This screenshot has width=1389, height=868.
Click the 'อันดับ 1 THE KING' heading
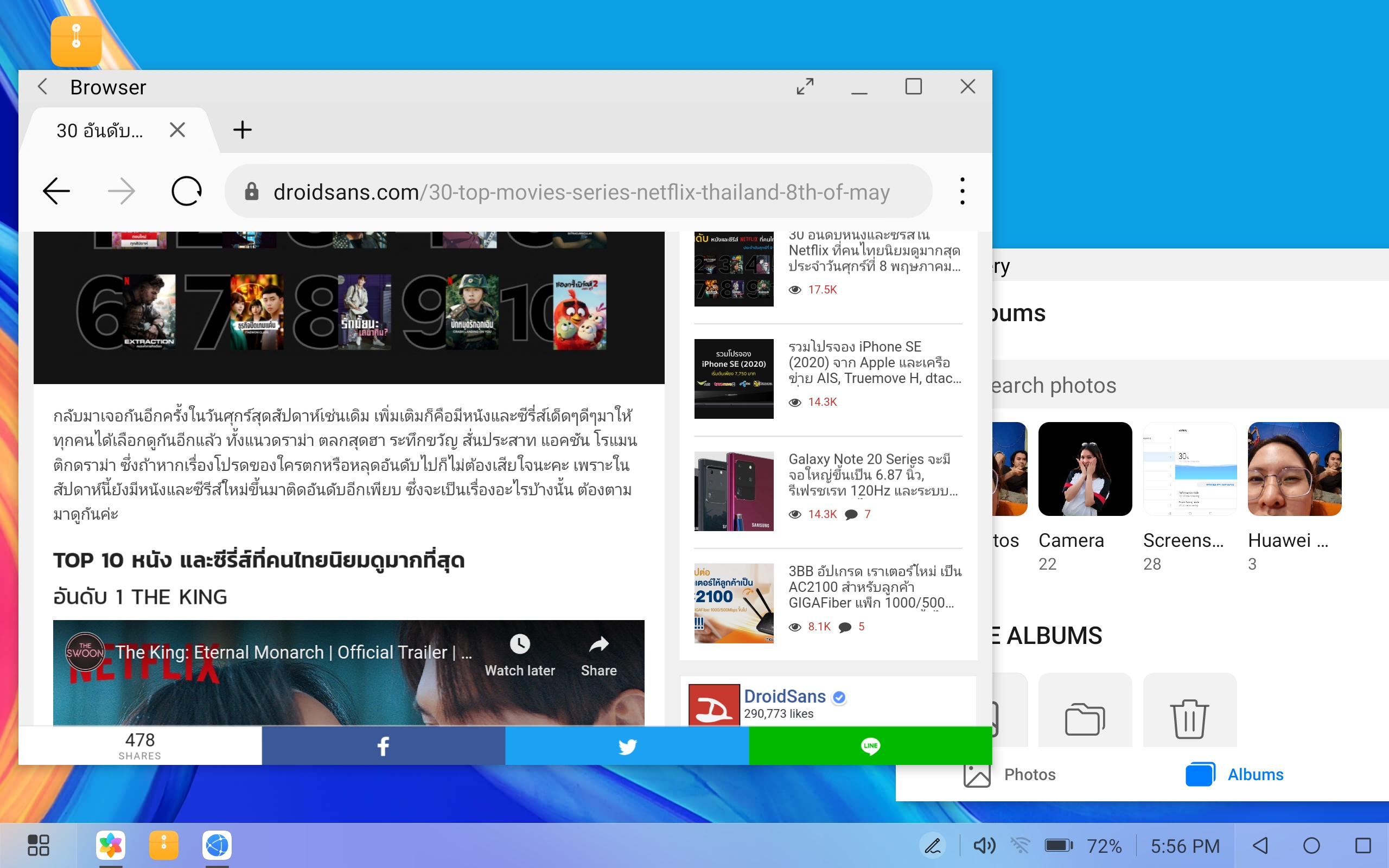pyautogui.click(x=140, y=597)
